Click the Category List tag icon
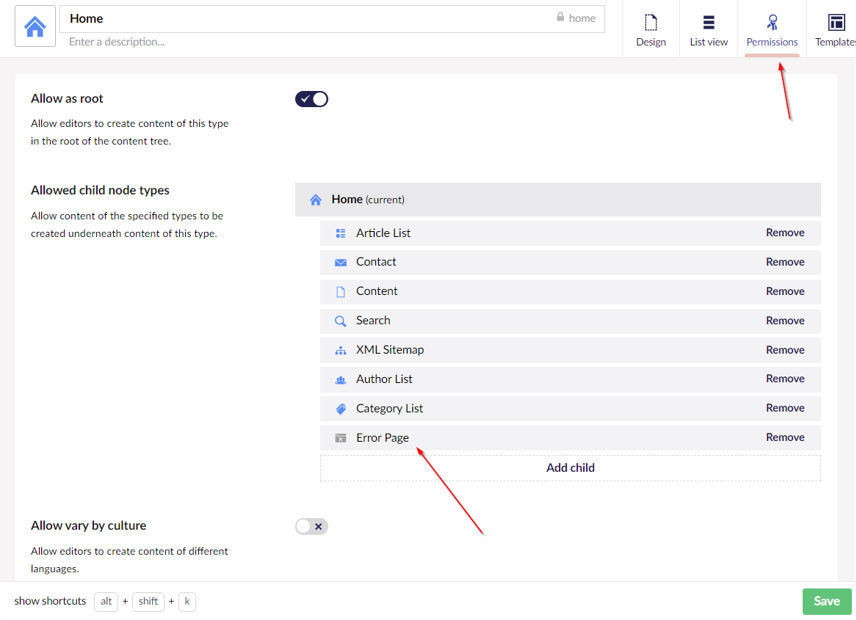This screenshot has height=620, width=856. 340,409
